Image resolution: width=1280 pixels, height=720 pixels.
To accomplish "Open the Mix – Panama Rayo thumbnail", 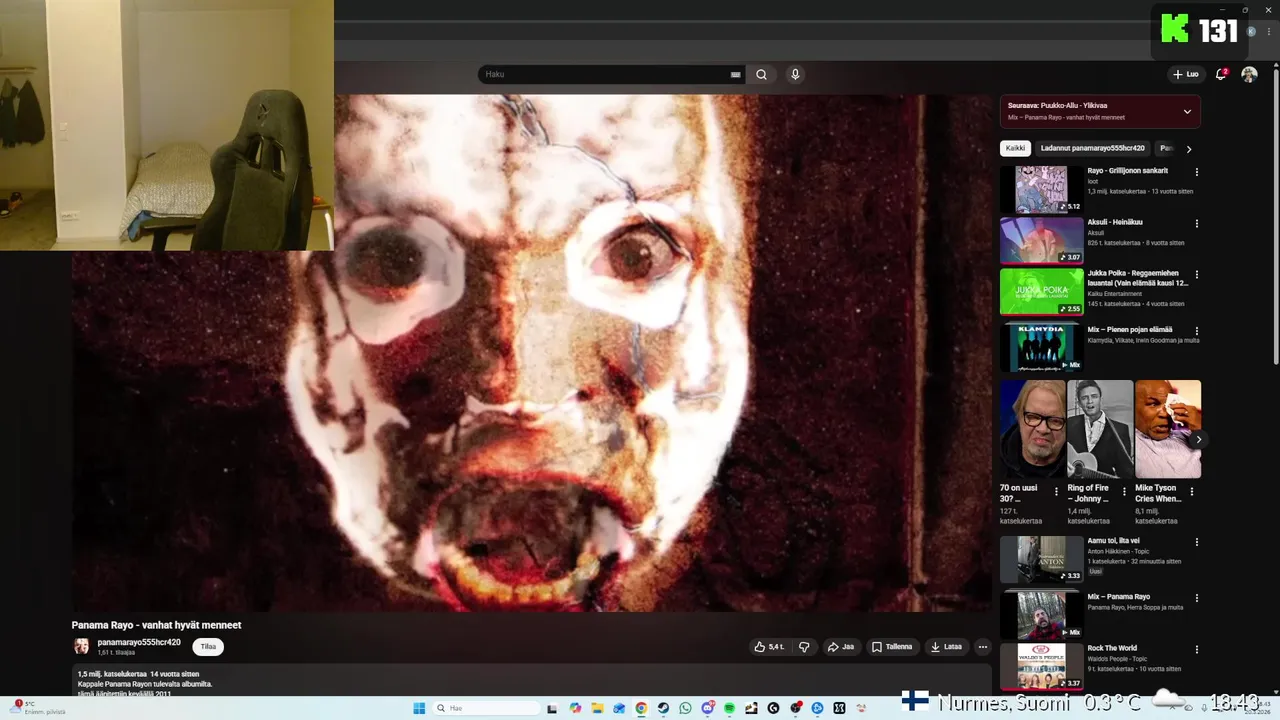I will pos(1041,615).
